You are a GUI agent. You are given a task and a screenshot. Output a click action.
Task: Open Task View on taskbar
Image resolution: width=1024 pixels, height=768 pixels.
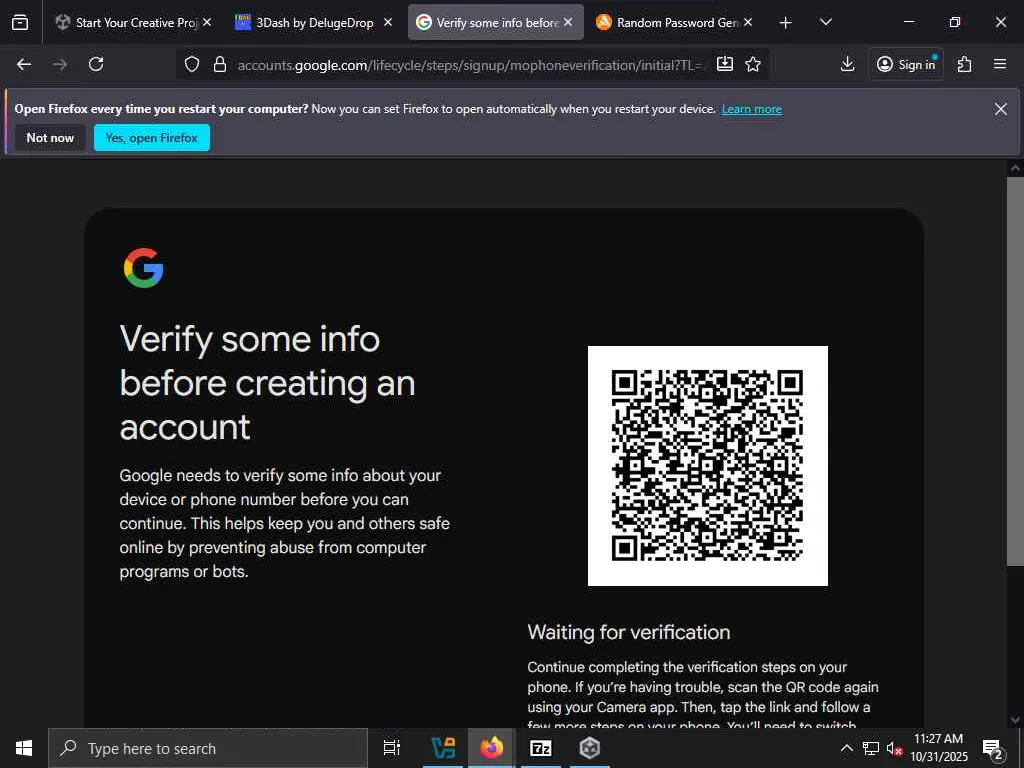point(392,748)
